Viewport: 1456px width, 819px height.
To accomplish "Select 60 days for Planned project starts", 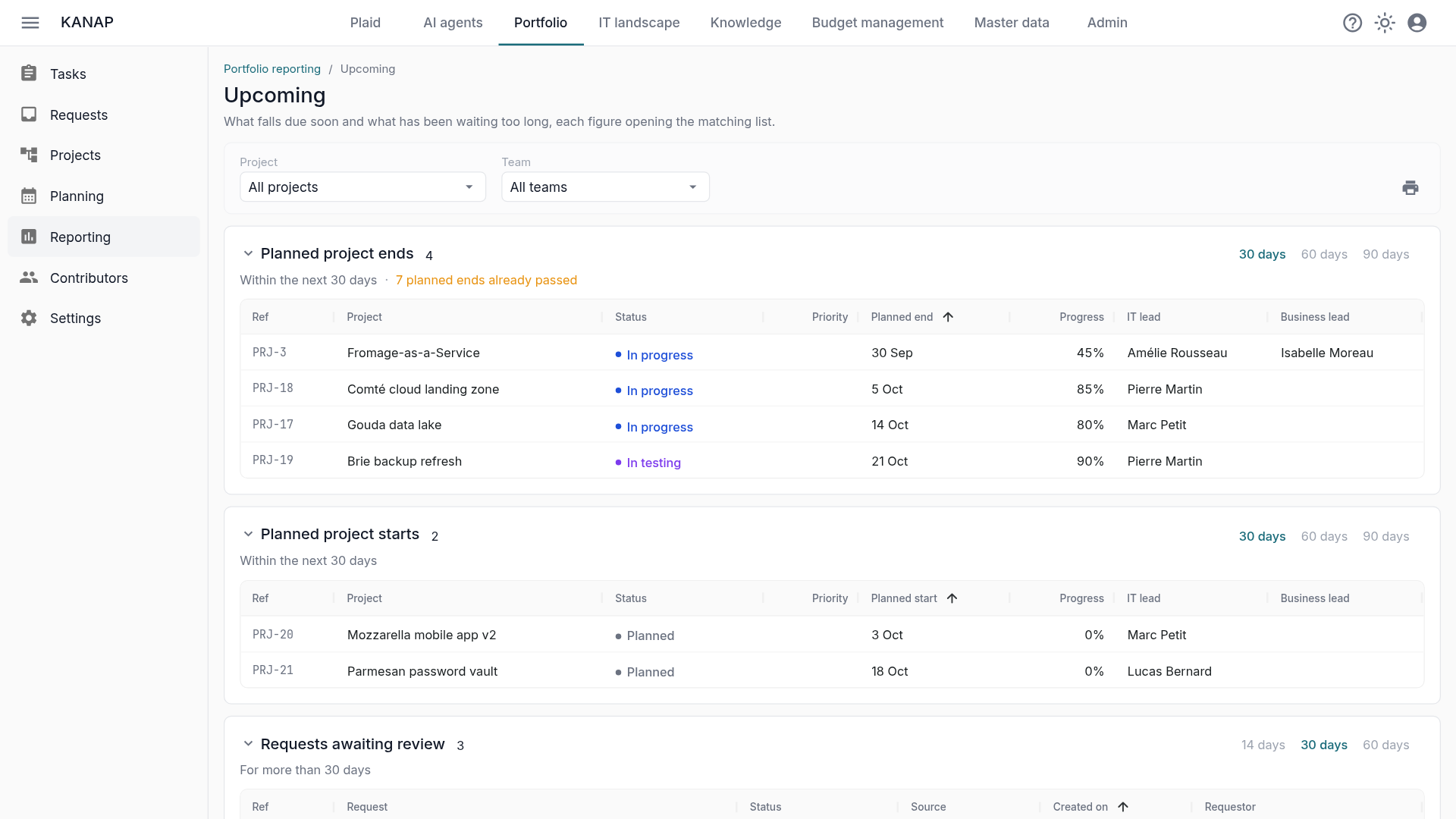I will click(1324, 536).
